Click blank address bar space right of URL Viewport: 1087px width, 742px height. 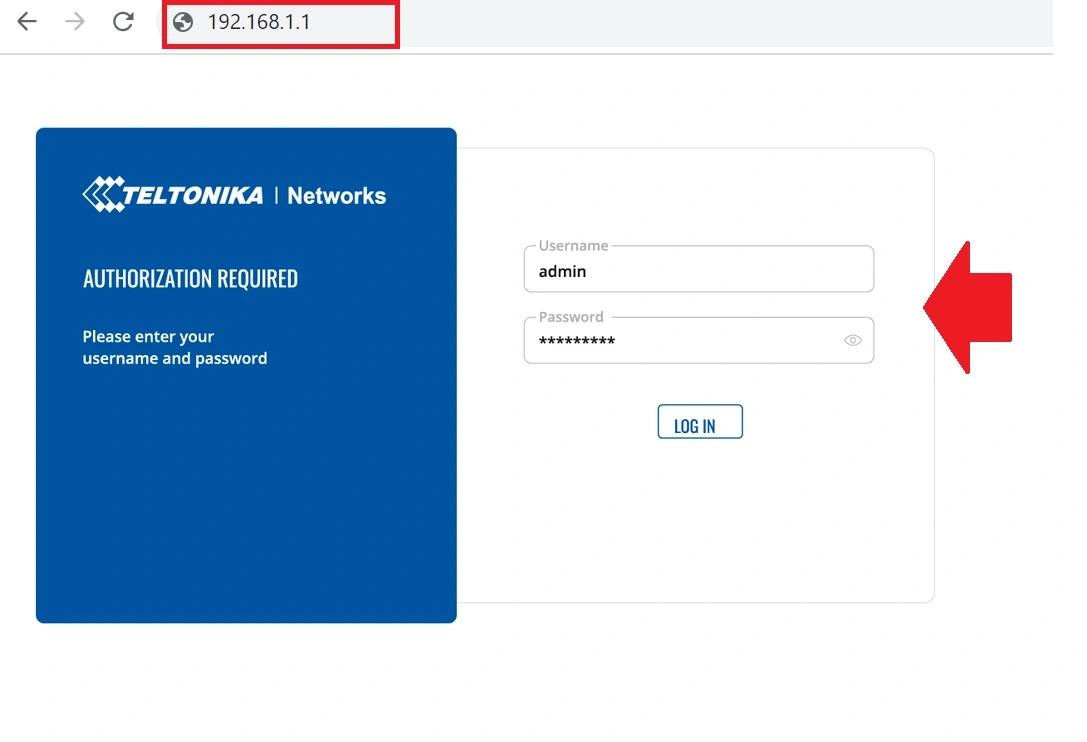tap(700, 22)
